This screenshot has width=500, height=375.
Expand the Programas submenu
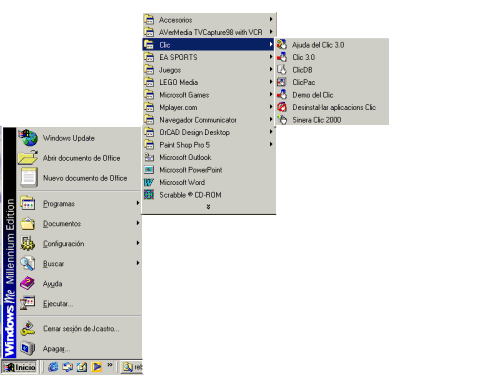(x=80, y=203)
